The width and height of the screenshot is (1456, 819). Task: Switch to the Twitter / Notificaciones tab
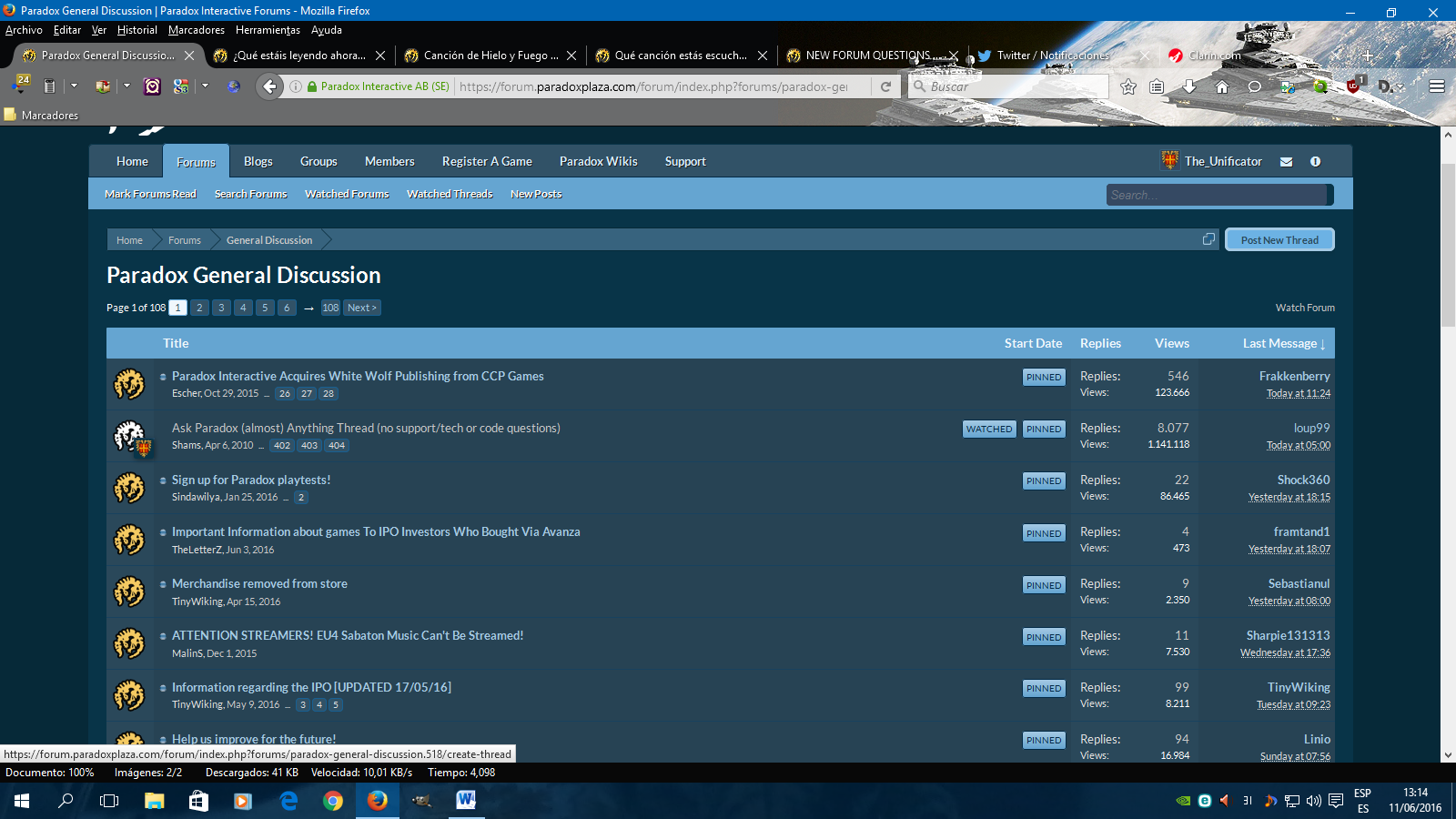point(1052,56)
